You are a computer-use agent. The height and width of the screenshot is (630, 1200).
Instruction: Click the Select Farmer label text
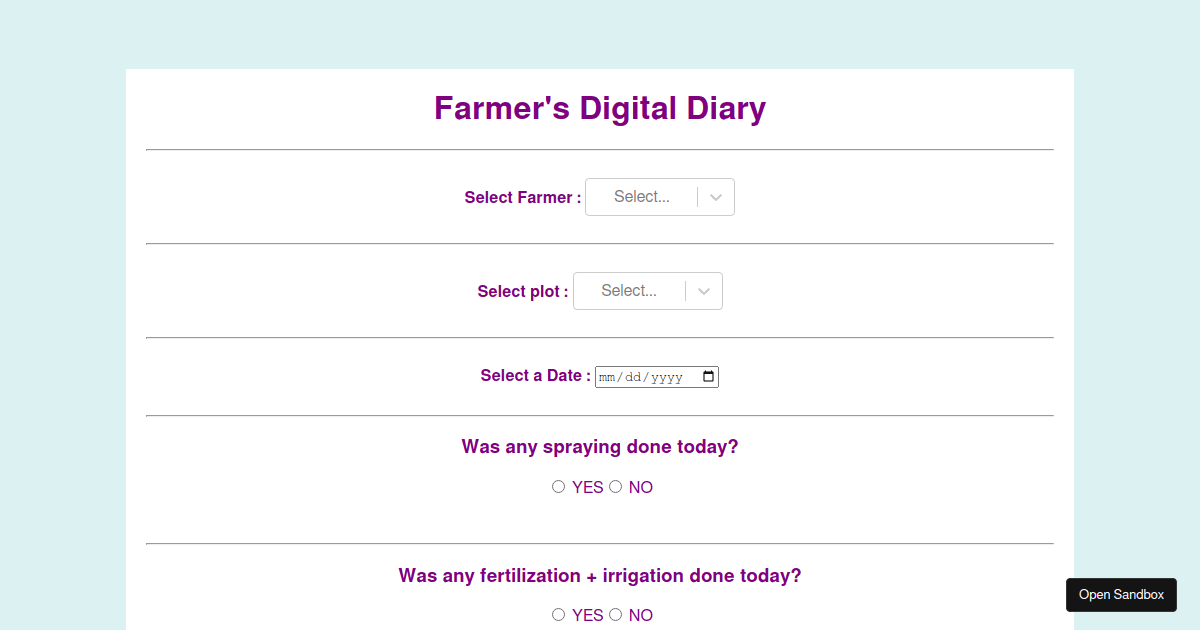tap(521, 197)
